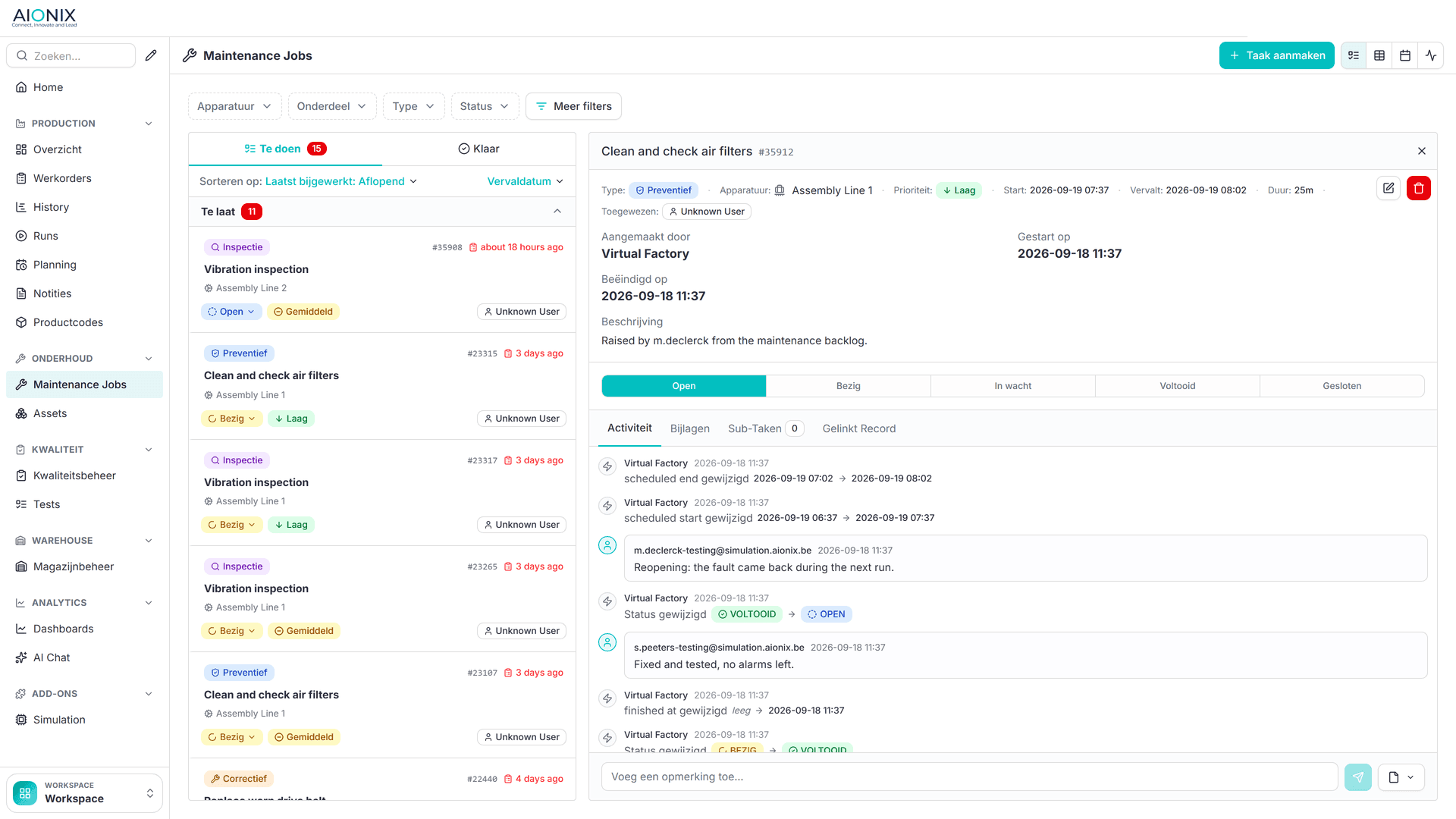
Task: Change the Laatst bijgewerkt sort order dropdown
Action: [x=340, y=181]
